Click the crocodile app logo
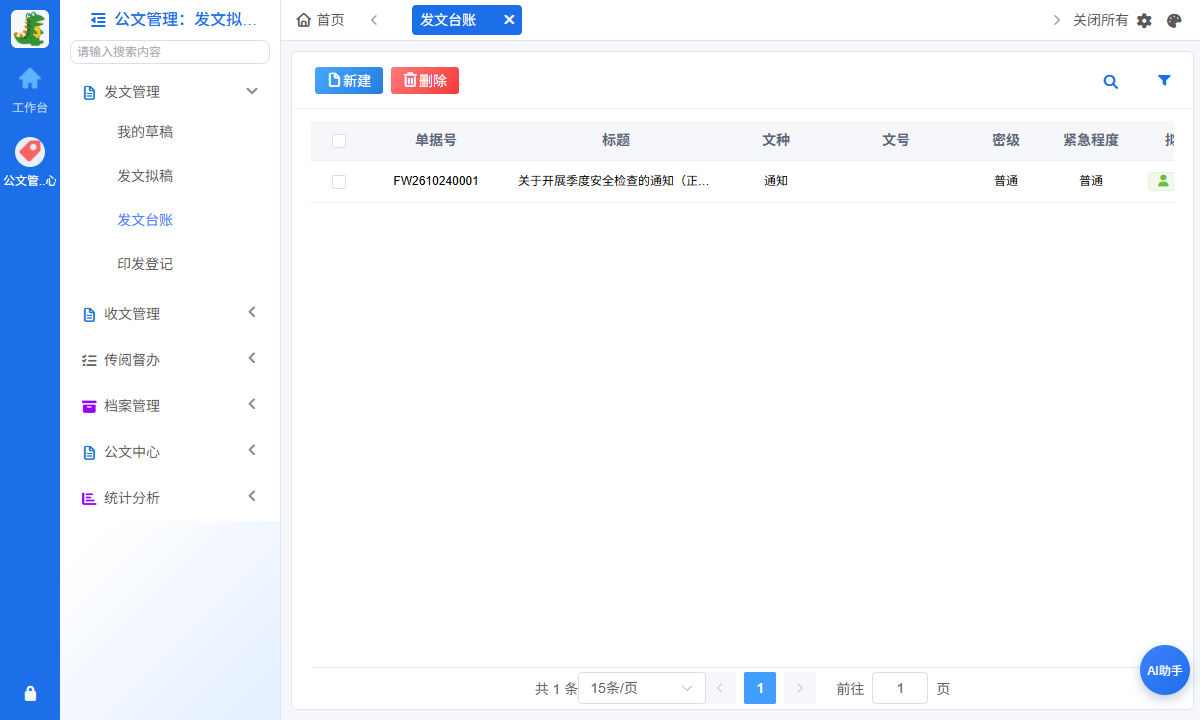The height and width of the screenshot is (720, 1200). [30, 29]
